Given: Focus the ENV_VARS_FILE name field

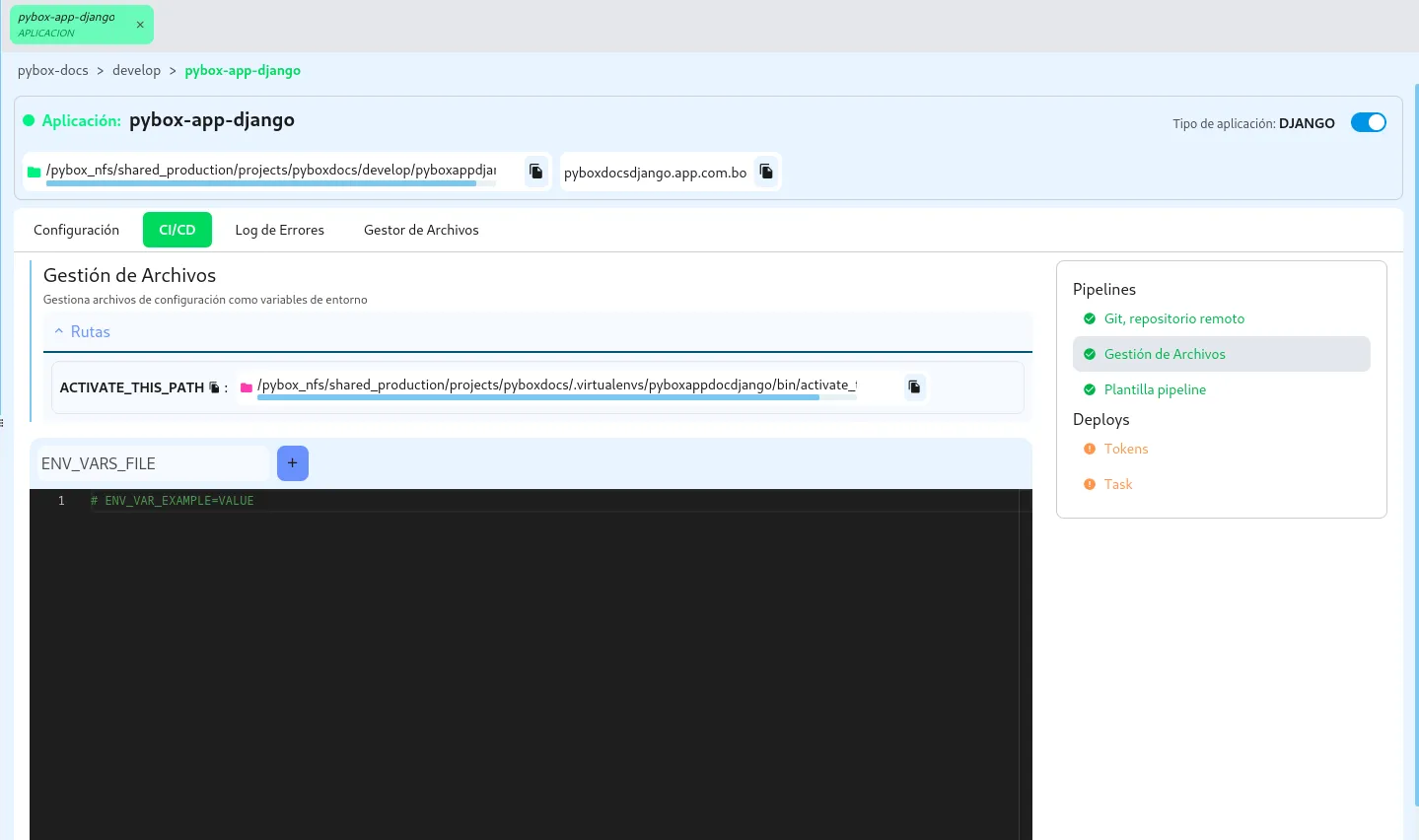Looking at the screenshot, I should [x=153, y=463].
